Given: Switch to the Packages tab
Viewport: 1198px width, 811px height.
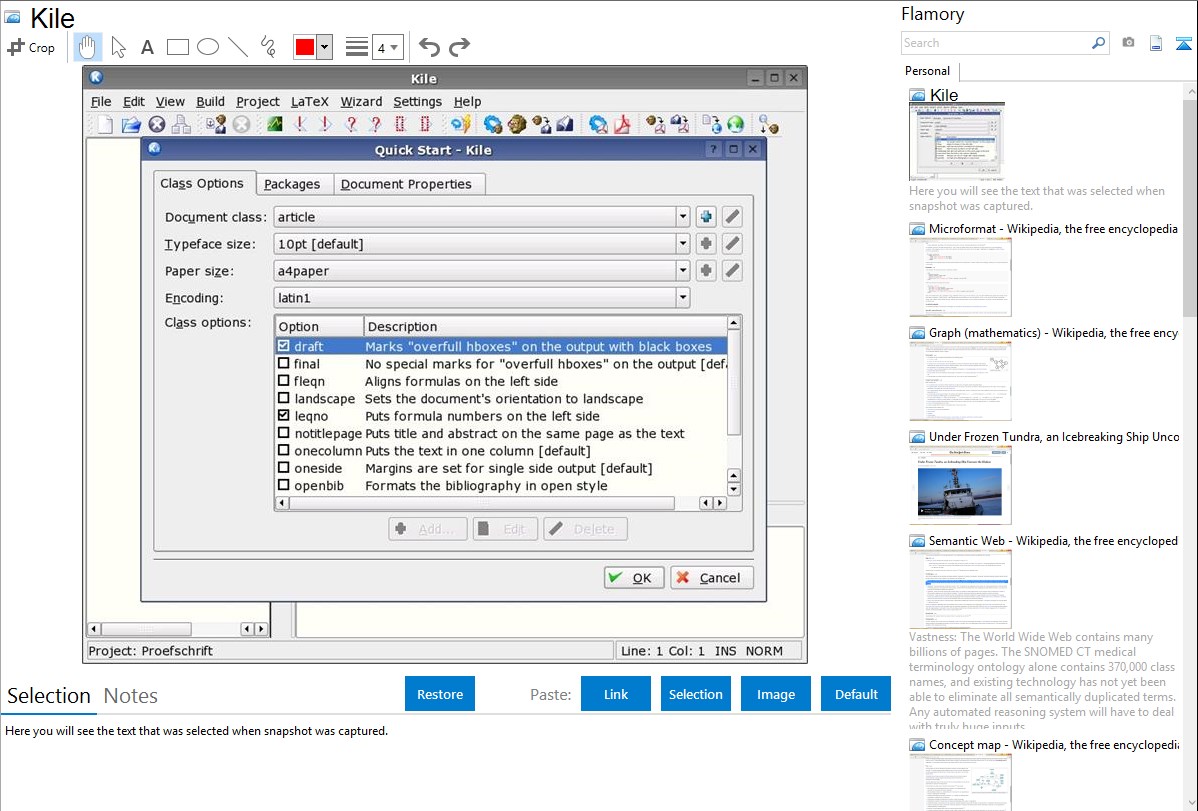Looking at the screenshot, I should [x=292, y=184].
